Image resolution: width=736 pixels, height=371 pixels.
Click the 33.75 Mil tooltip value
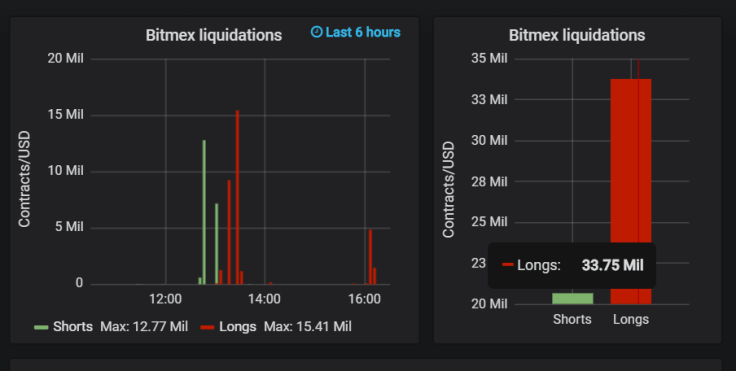[x=613, y=265]
